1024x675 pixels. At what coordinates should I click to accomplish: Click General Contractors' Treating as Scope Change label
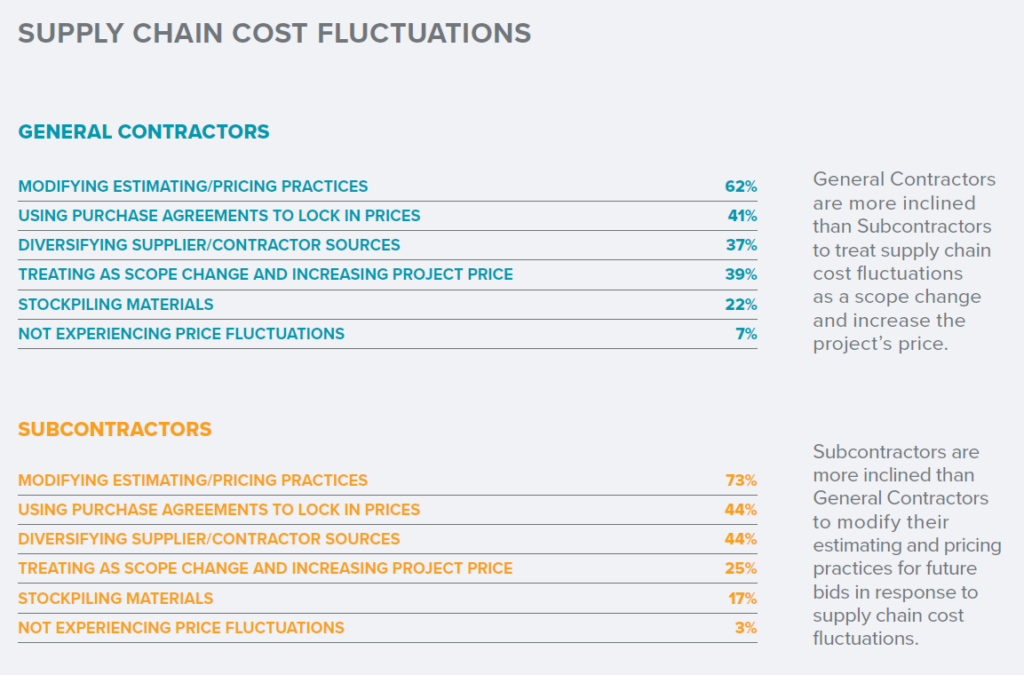click(265, 275)
